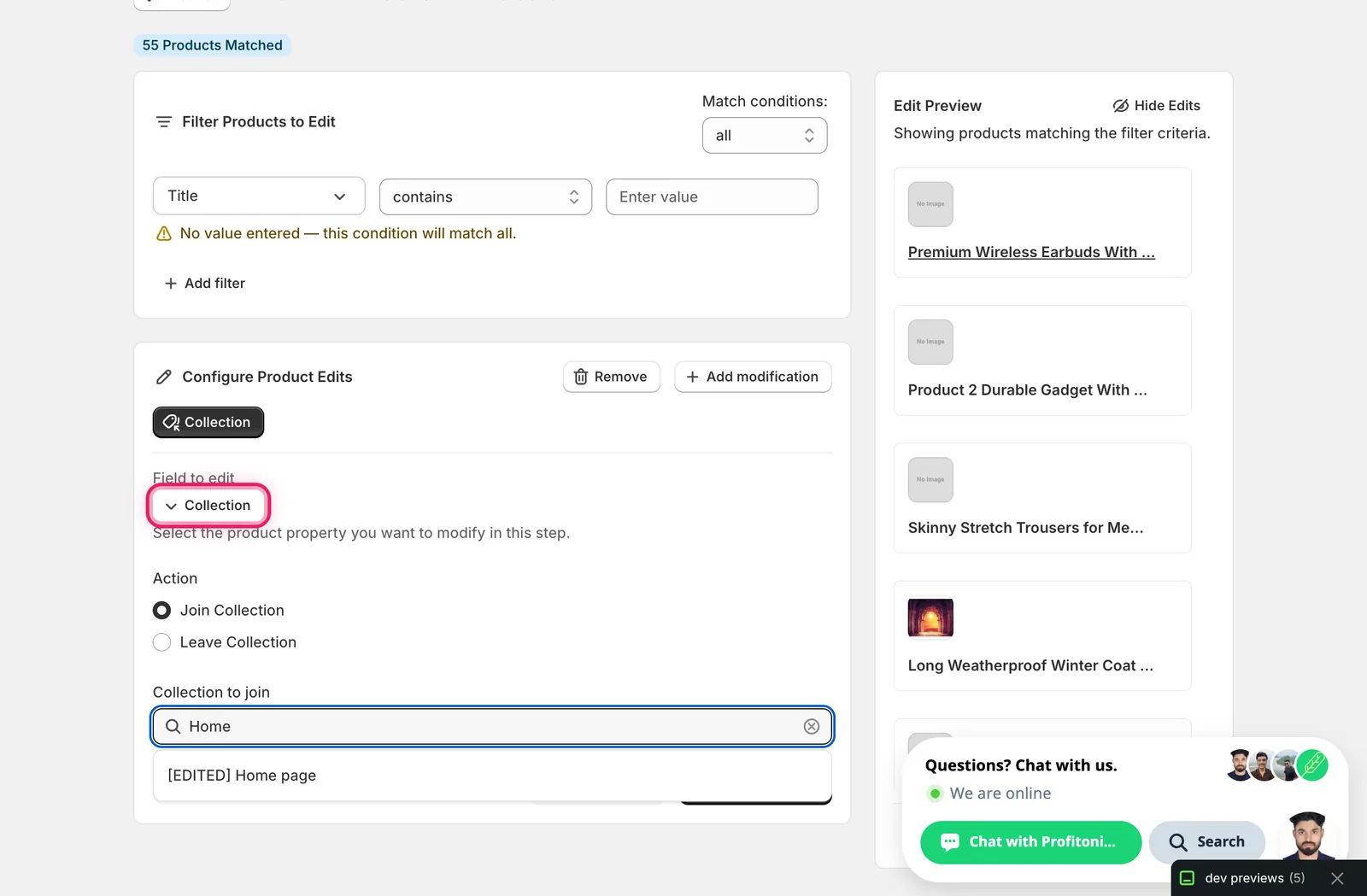Viewport: 1367px width, 896px height.
Task: Click Product 2 Durable Gadget thumbnail placeholder
Action: [930, 342]
